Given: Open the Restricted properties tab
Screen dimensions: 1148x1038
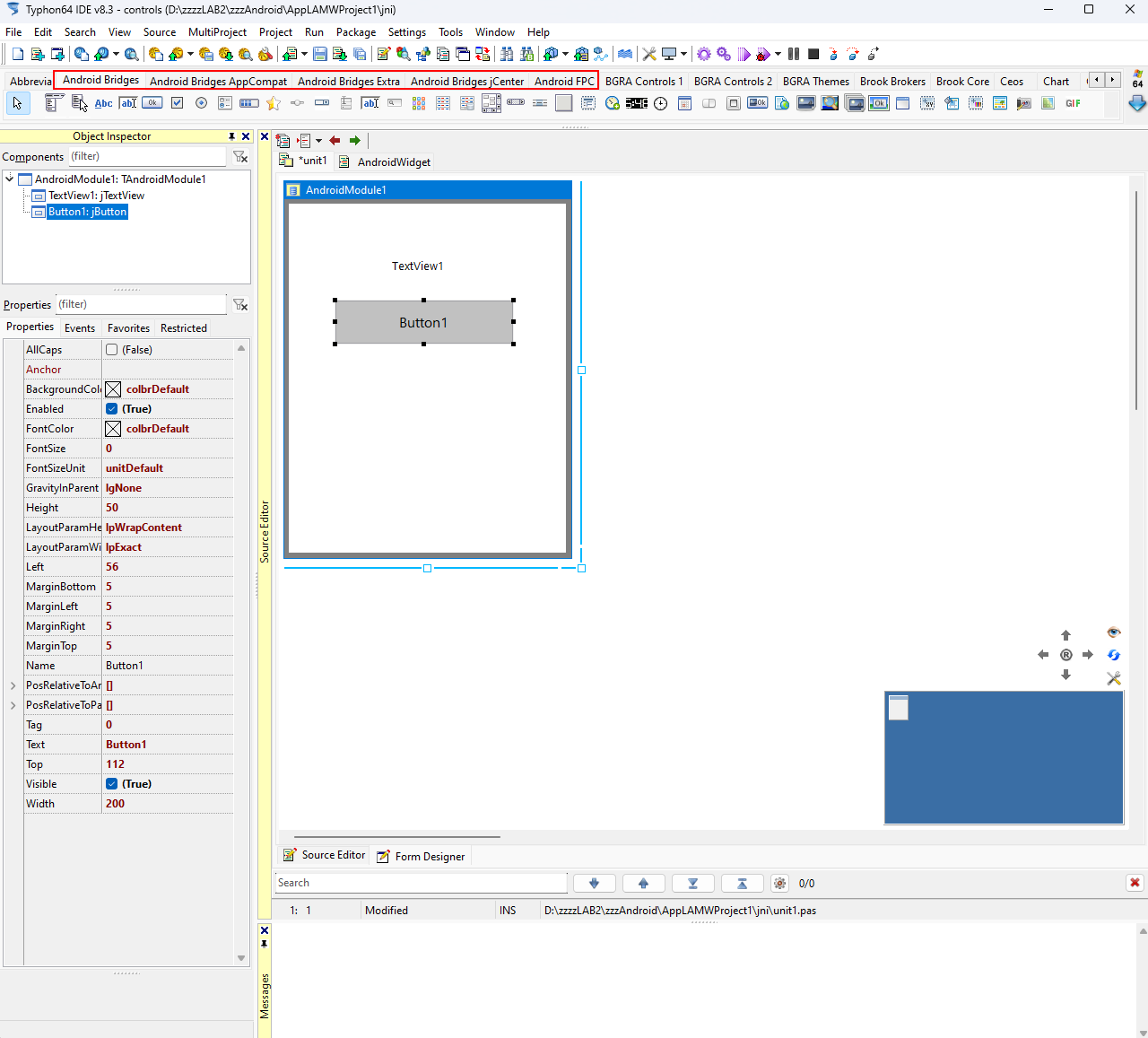Looking at the screenshot, I should pos(184,328).
